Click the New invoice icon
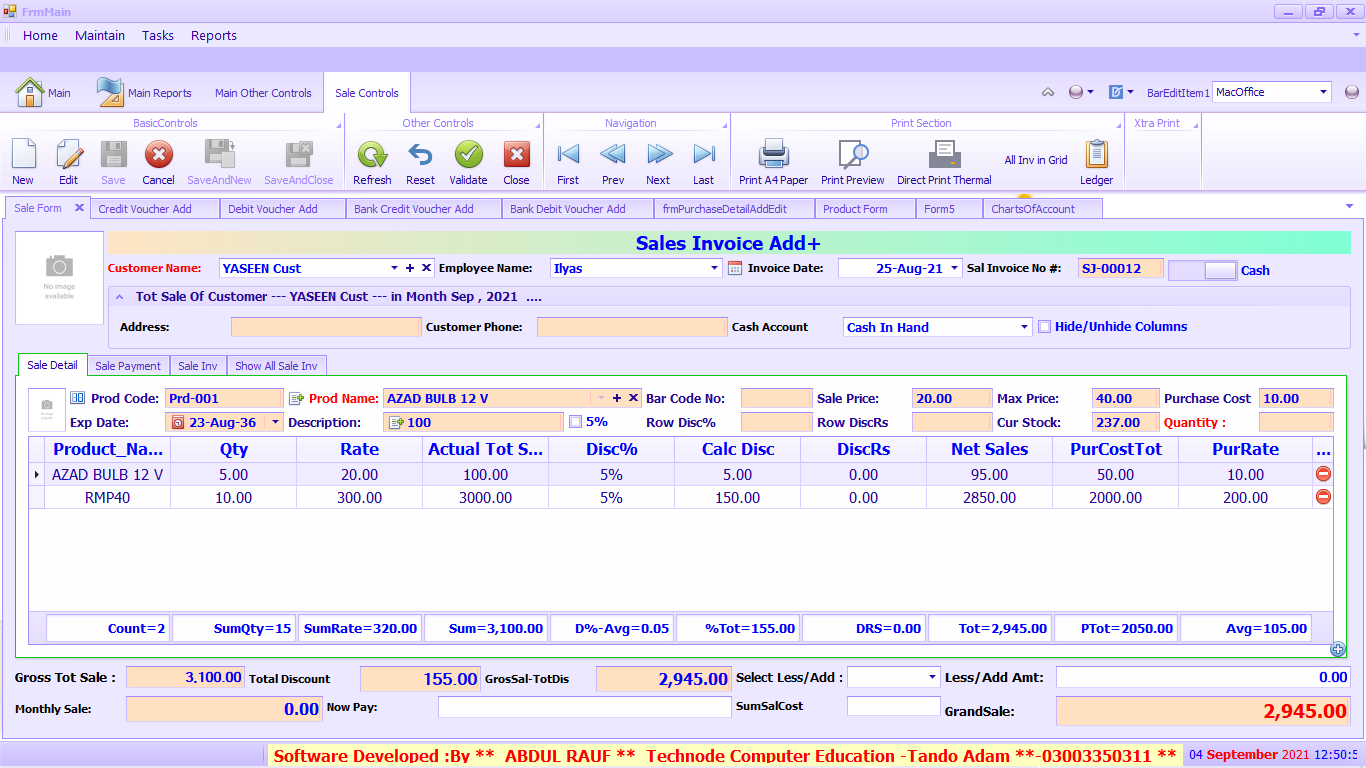The height and width of the screenshot is (768, 1366). coord(23,154)
